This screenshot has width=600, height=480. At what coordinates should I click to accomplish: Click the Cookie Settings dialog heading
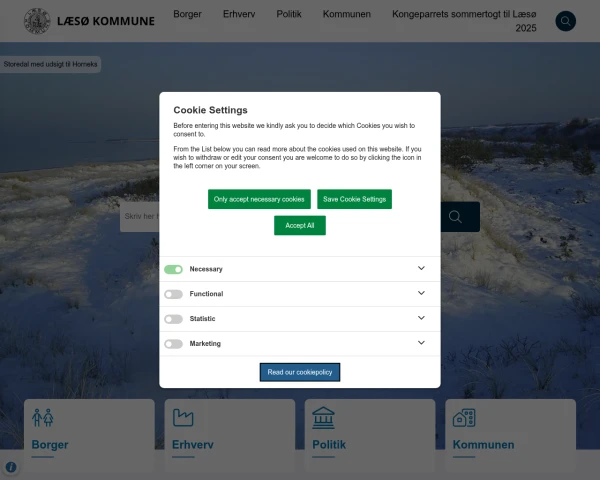point(210,110)
